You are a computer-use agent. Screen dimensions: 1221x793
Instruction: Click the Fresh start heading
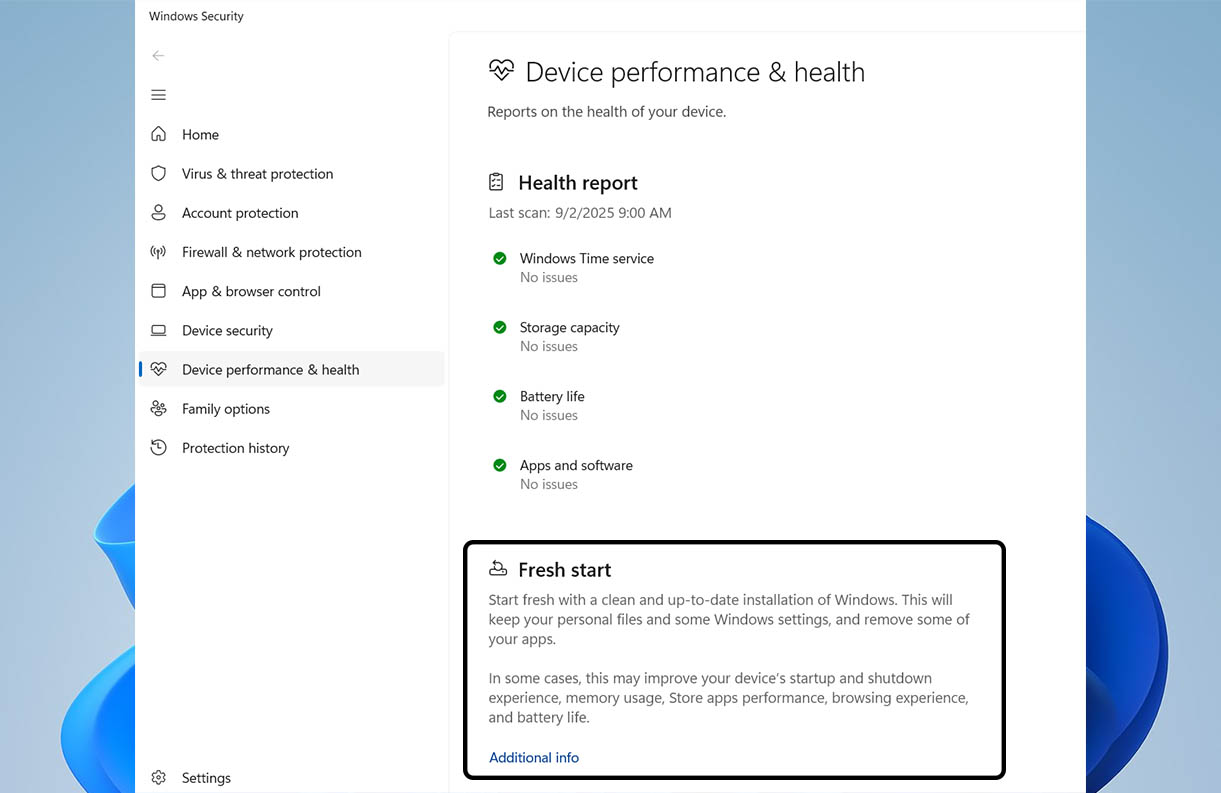[x=564, y=570]
